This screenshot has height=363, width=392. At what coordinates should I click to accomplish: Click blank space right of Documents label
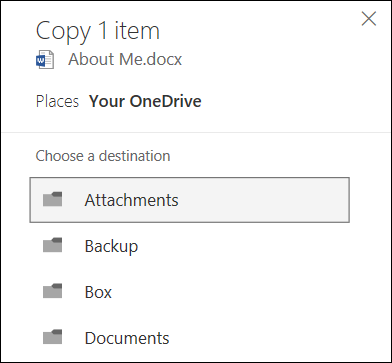(260, 338)
